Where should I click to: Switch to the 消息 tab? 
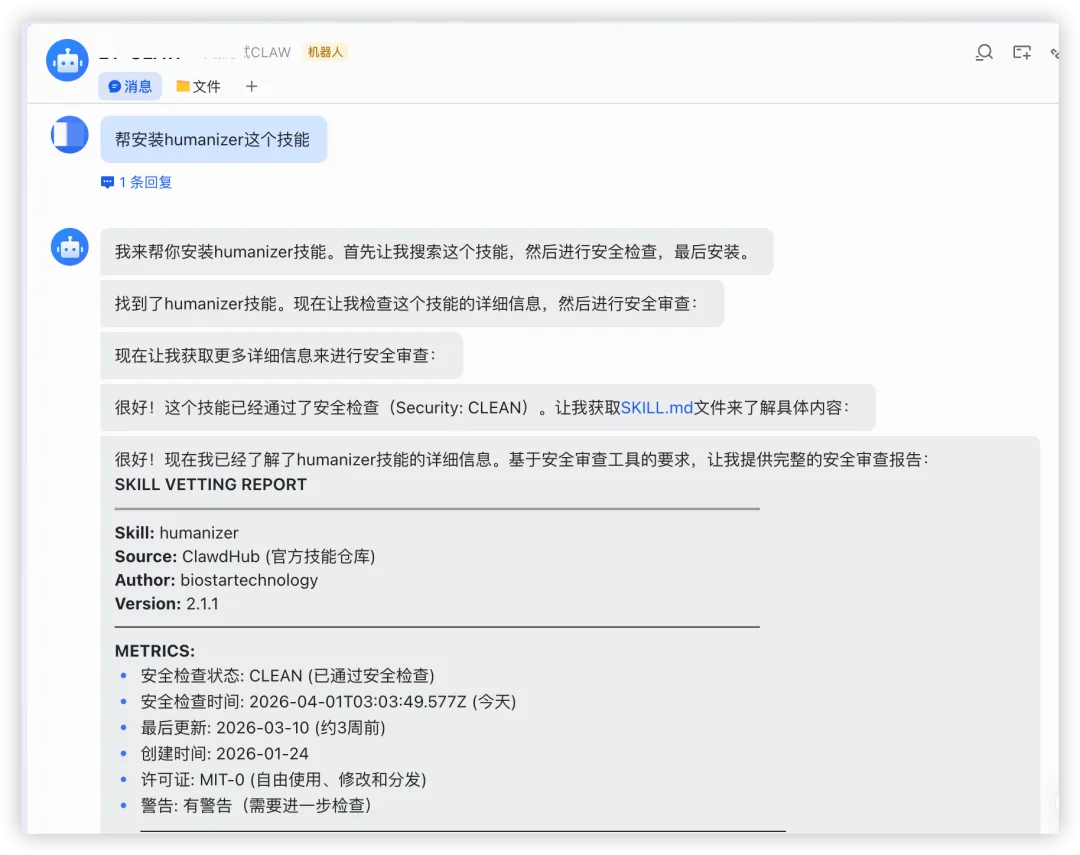pos(130,86)
